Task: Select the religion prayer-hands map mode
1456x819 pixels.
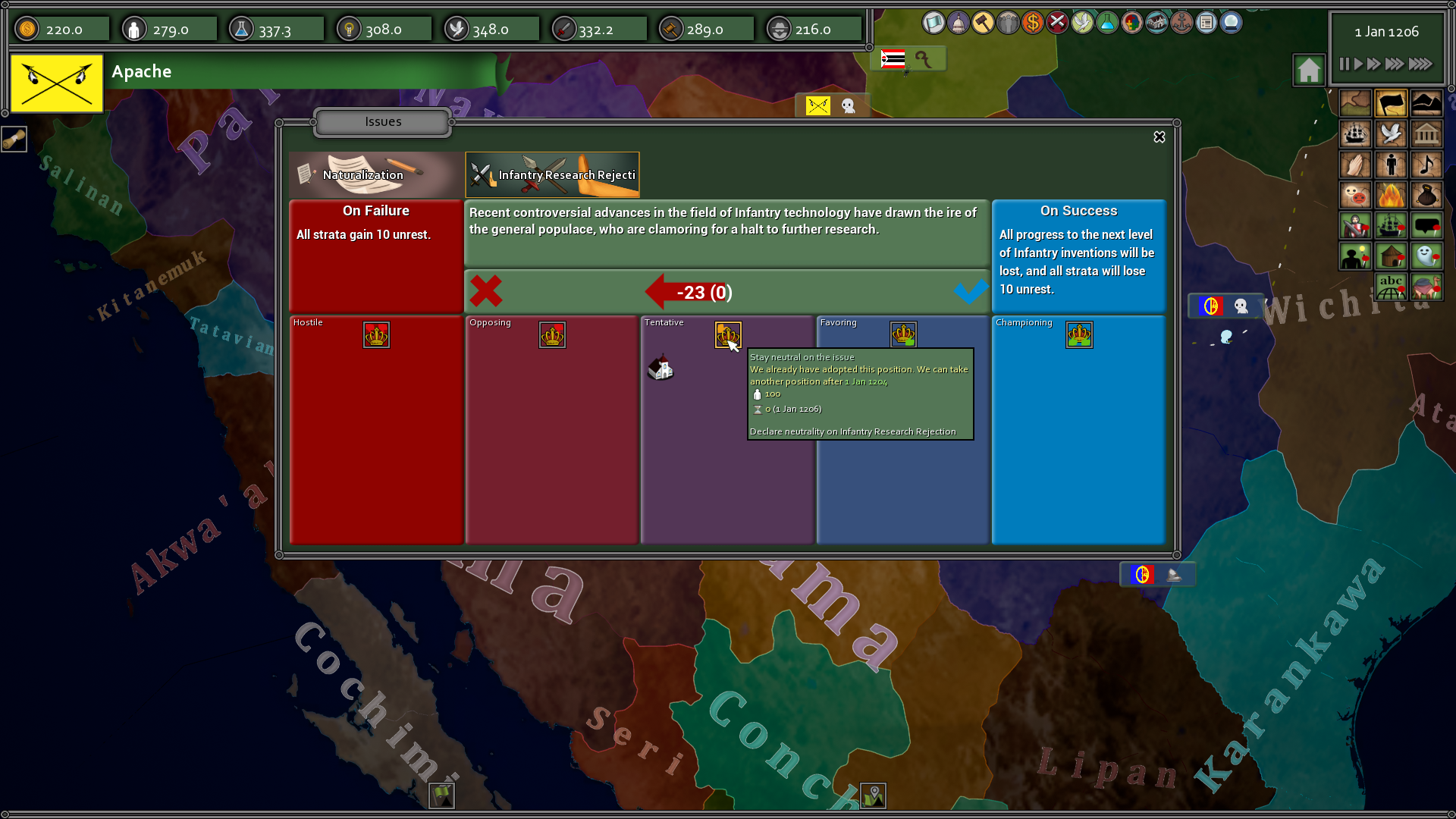Action: 1355,164
